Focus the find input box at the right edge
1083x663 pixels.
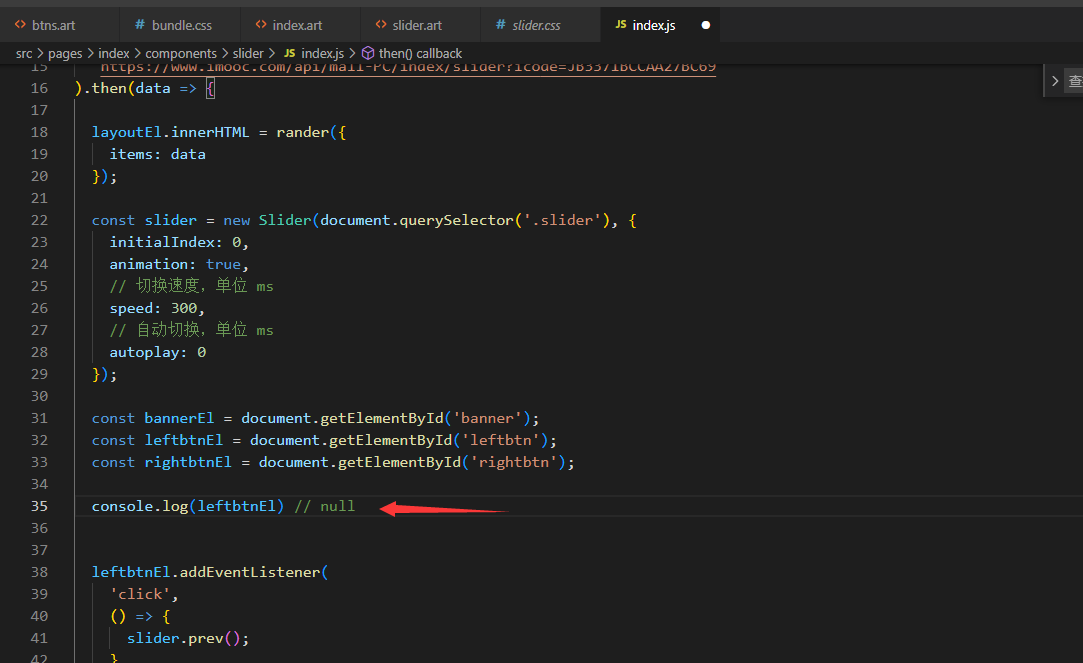pos(1074,81)
